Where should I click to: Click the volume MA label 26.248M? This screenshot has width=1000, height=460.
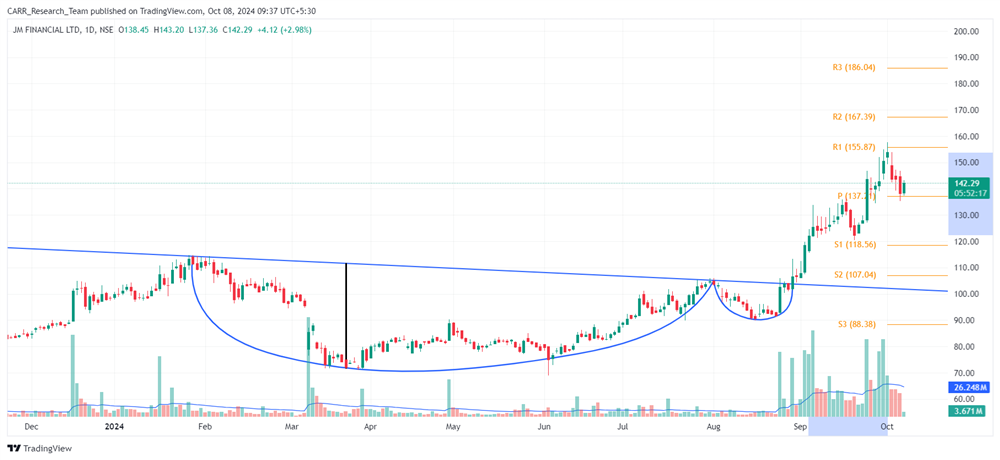point(971,387)
